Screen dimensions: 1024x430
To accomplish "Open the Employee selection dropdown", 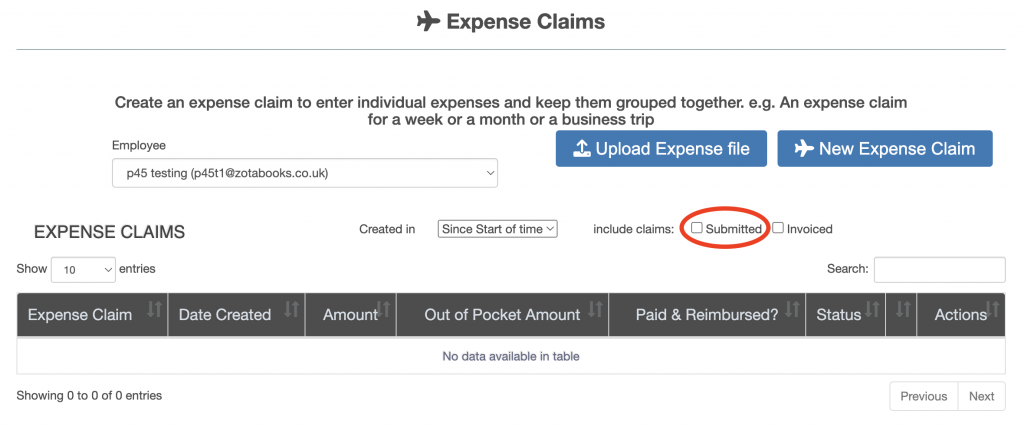I will pos(305,174).
